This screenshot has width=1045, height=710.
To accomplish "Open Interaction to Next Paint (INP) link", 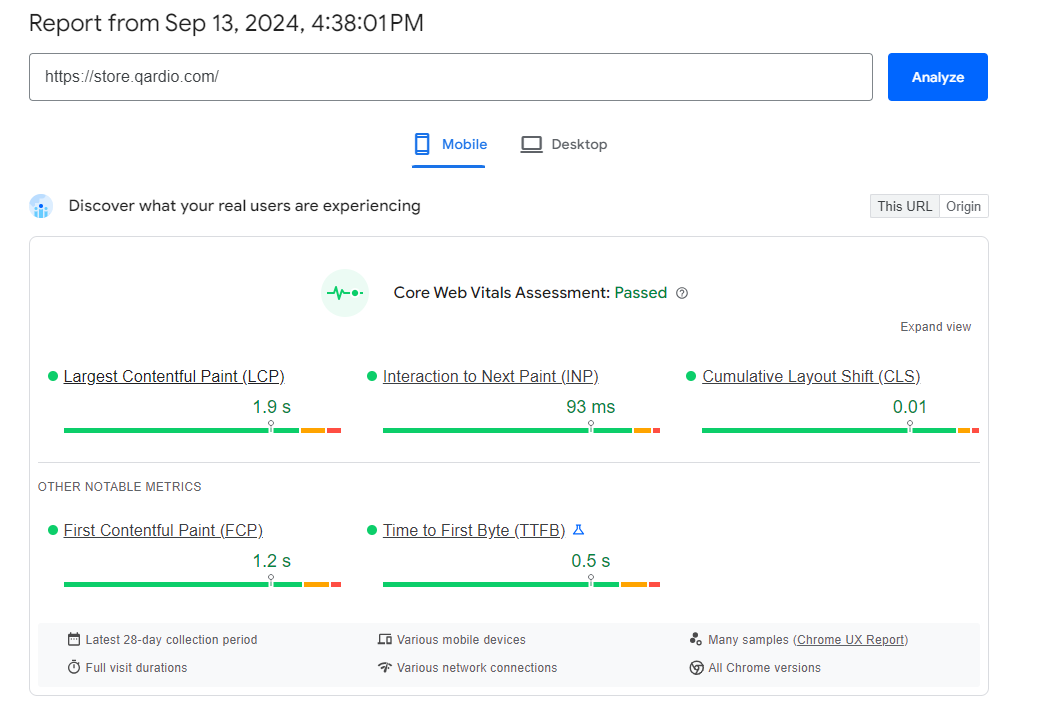I will point(490,377).
